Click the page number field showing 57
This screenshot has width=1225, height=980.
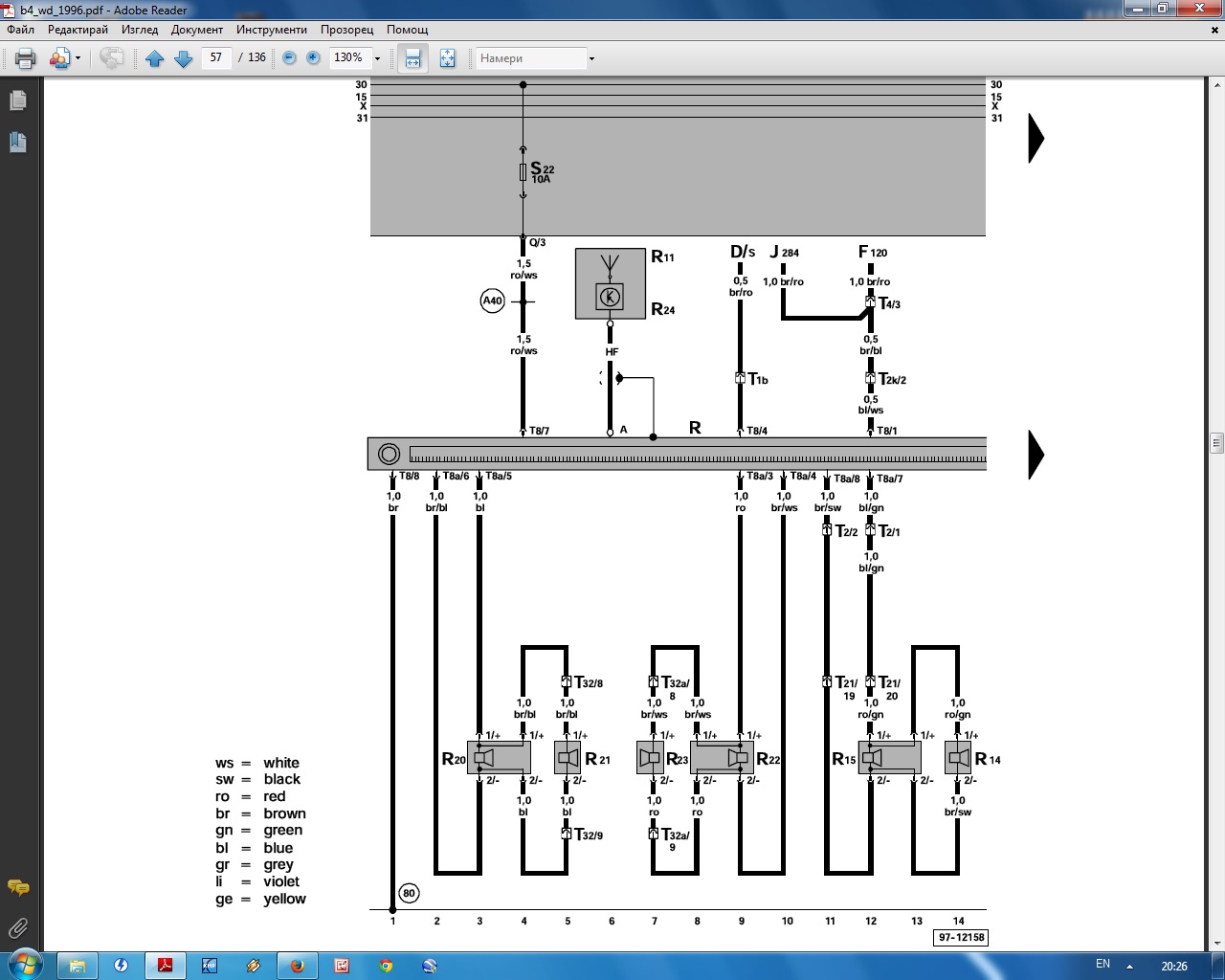coord(216,58)
